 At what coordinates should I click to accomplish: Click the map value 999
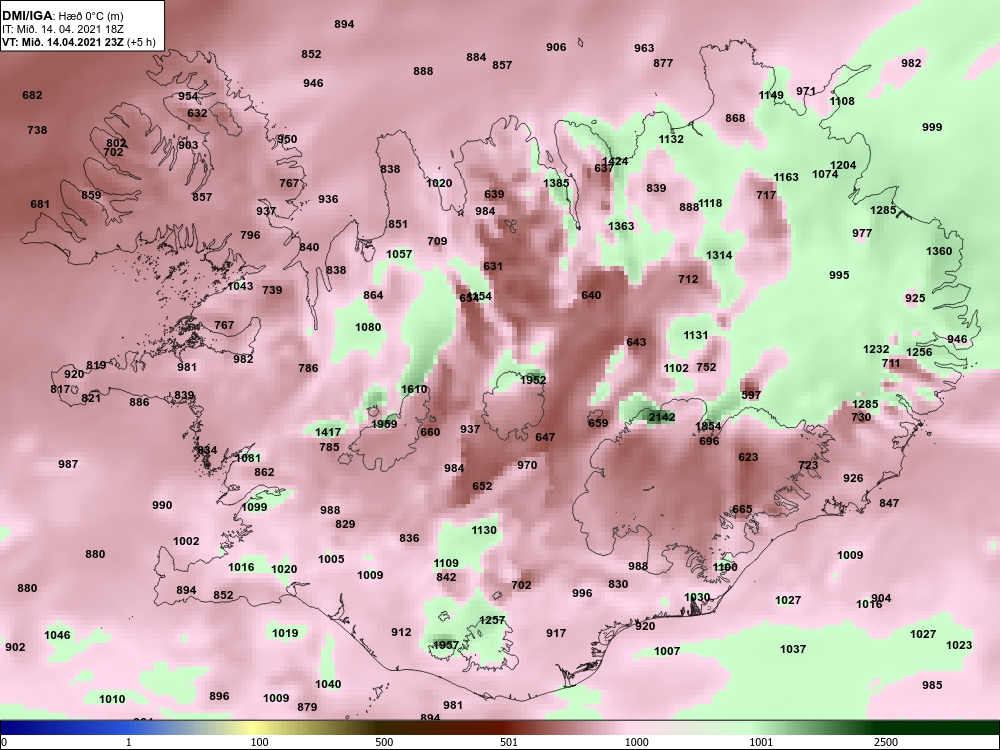click(932, 127)
